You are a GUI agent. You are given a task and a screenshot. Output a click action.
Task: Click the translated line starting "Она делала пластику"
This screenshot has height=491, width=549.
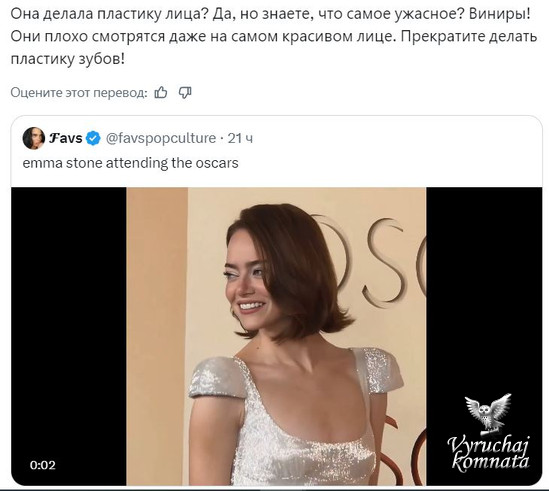(270, 14)
